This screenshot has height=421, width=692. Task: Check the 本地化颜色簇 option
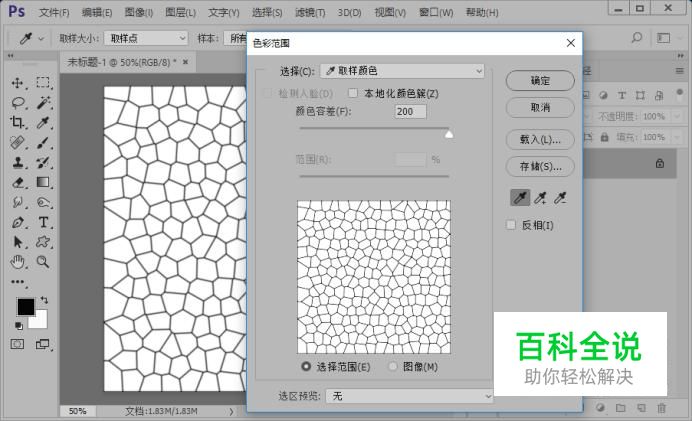[x=353, y=93]
